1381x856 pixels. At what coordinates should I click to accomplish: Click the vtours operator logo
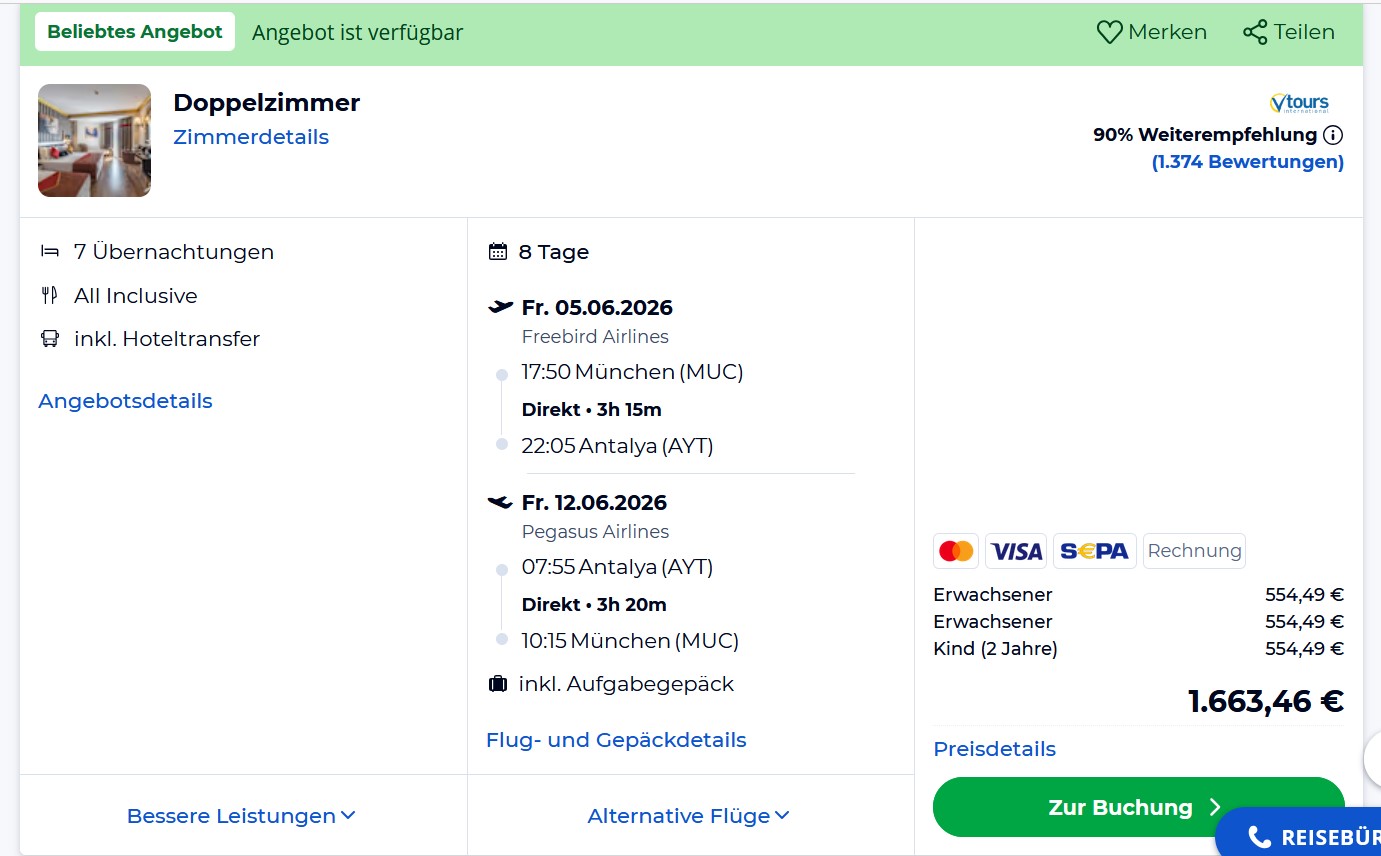pos(1299,103)
